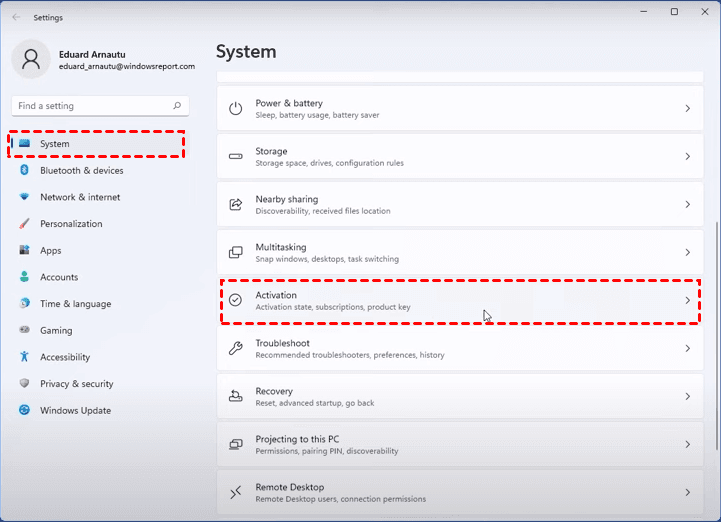Expand Projecting to this PC chevron
Viewport: 721px width, 522px height.
[687, 444]
